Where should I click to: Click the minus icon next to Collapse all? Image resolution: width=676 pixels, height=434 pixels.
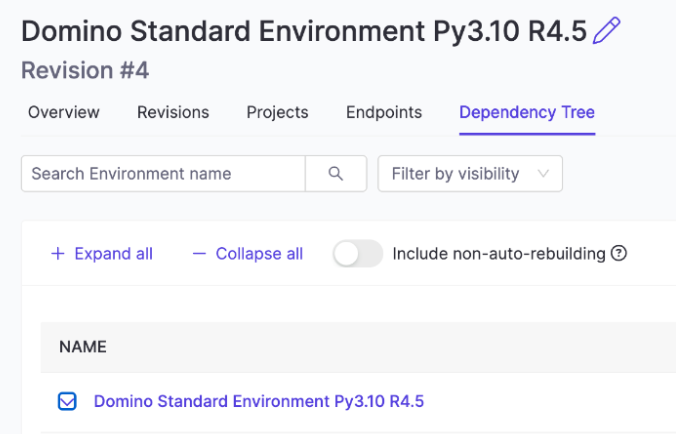click(199, 254)
